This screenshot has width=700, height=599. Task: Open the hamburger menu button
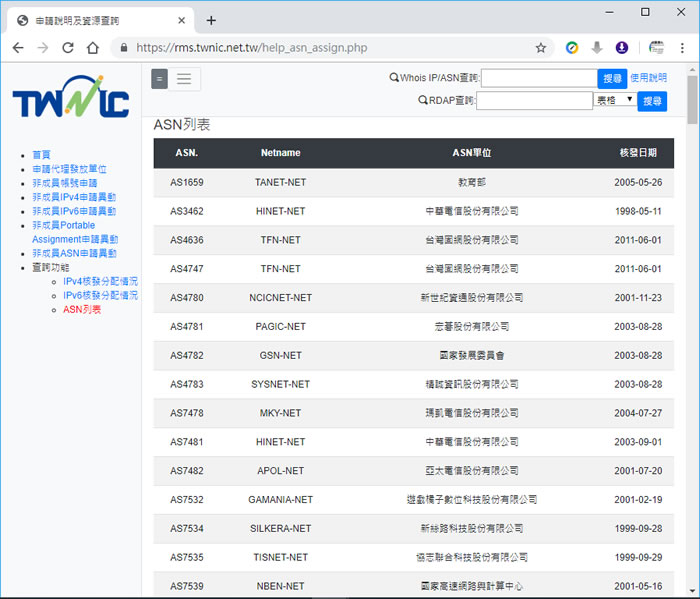(184, 79)
